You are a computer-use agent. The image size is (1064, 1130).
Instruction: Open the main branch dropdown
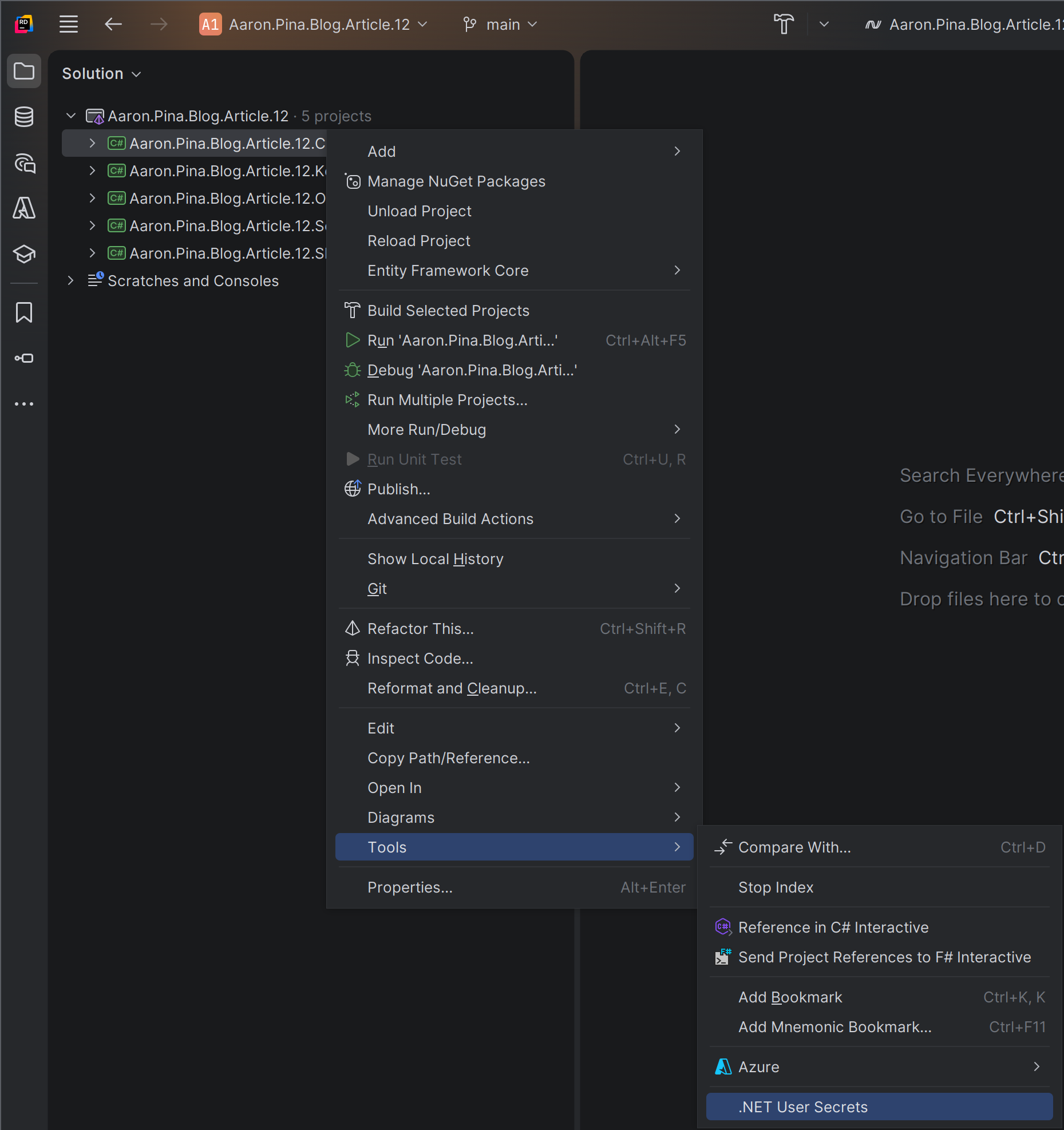(x=500, y=24)
